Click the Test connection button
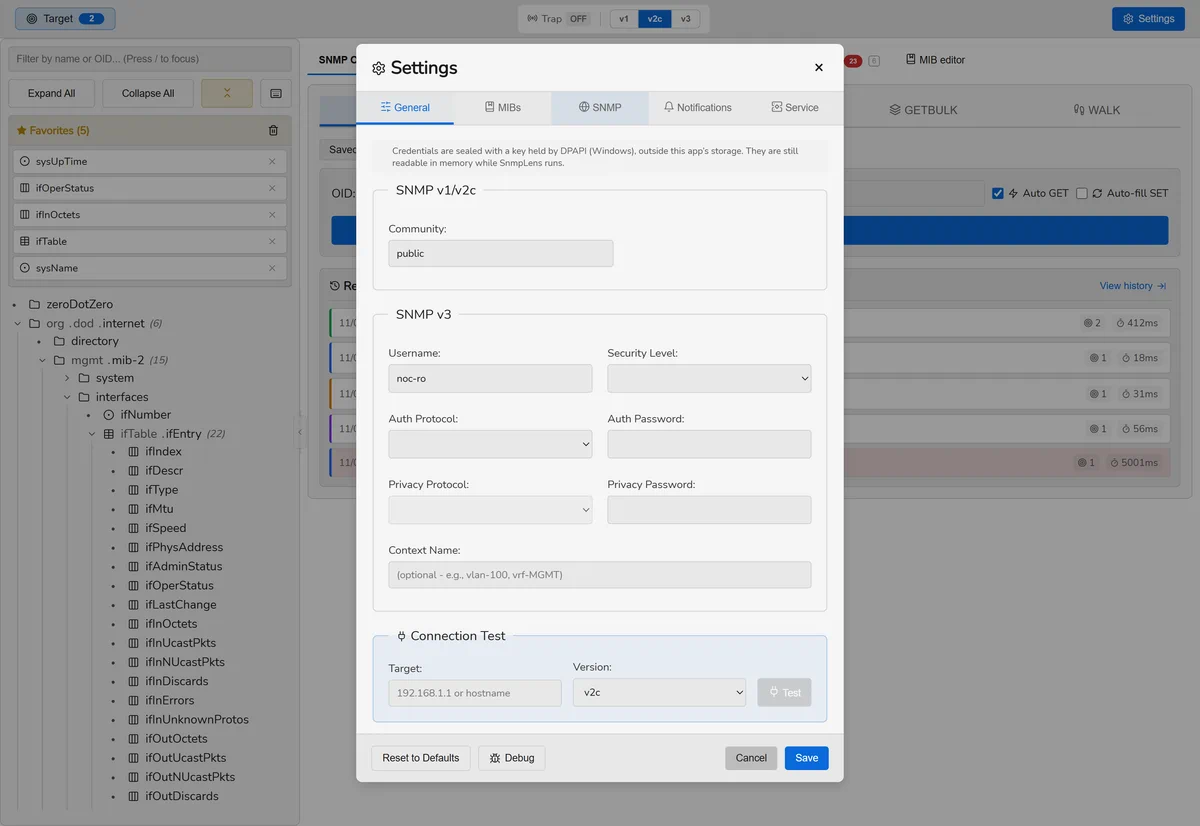The image size is (1200, 826). 784,692
